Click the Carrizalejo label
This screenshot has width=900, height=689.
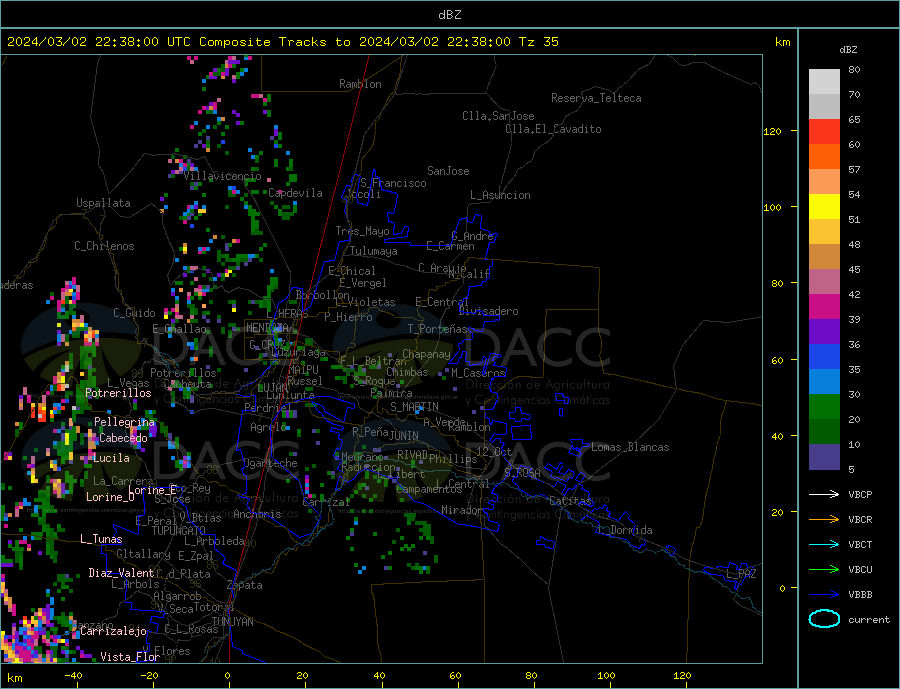click(113, 631)
